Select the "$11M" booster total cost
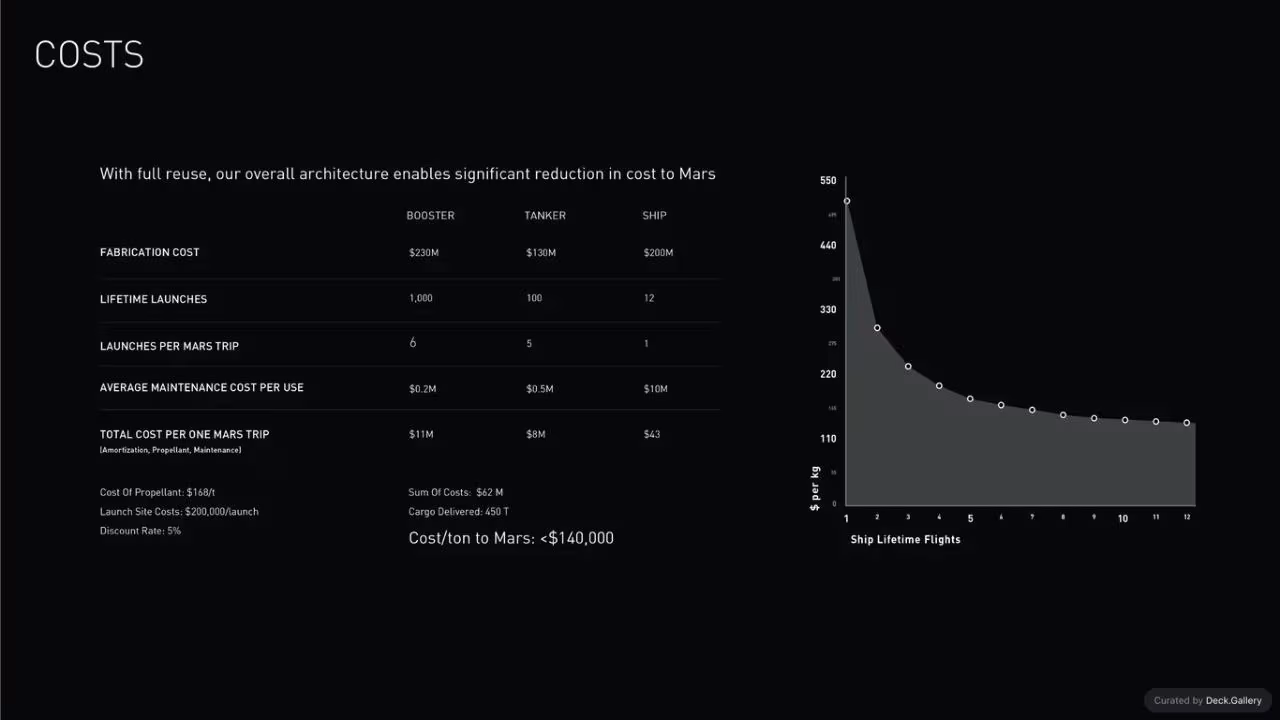The image size is (1280, 720). (x=421, y=434)
